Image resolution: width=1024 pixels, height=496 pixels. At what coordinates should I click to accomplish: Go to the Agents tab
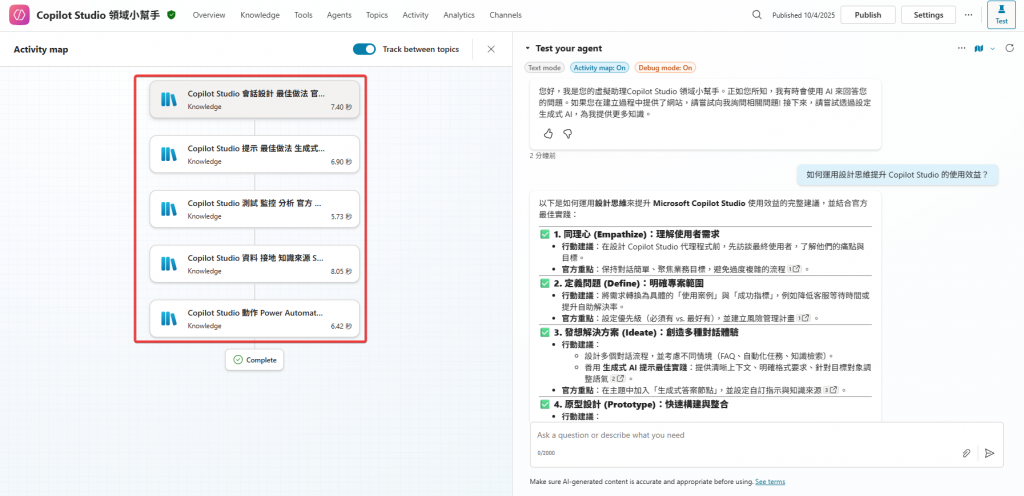pyautogui.click(x=339, y=15)
